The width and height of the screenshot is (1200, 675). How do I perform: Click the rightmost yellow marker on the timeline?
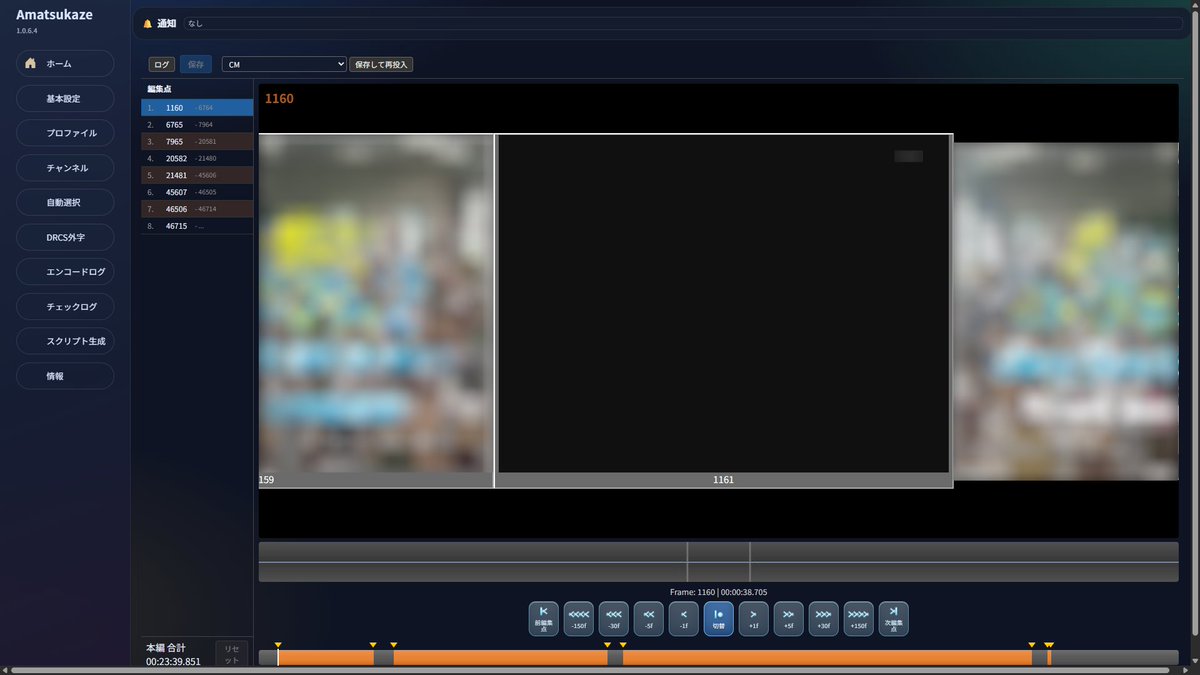1049,645
